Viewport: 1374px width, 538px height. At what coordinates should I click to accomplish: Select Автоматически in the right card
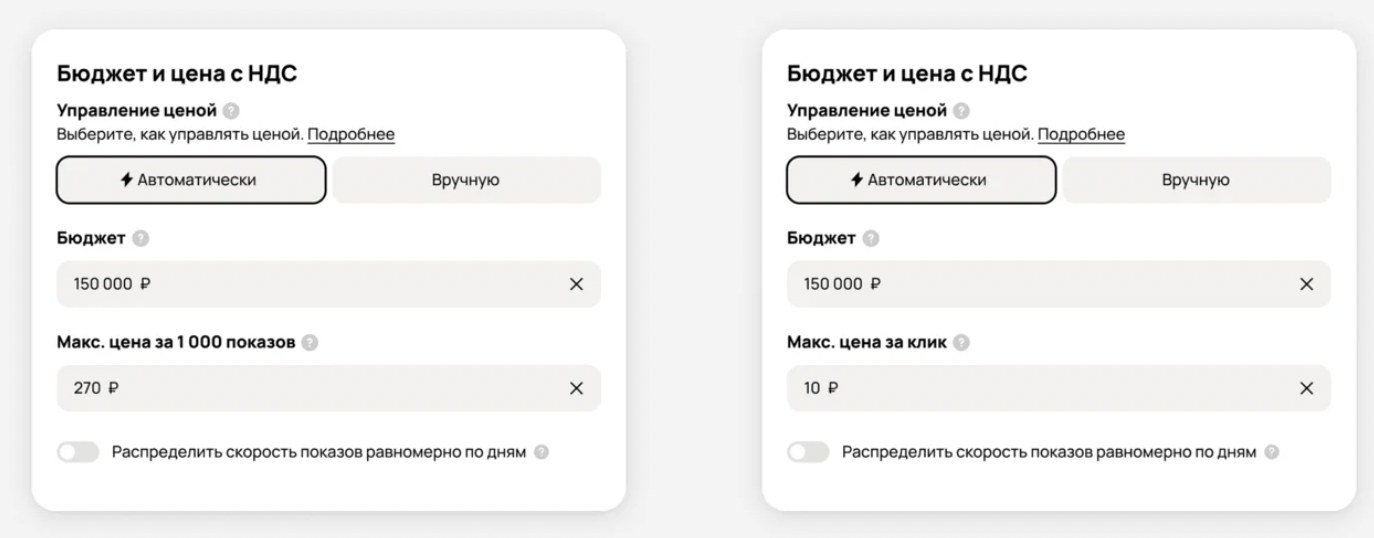(921, 180)
